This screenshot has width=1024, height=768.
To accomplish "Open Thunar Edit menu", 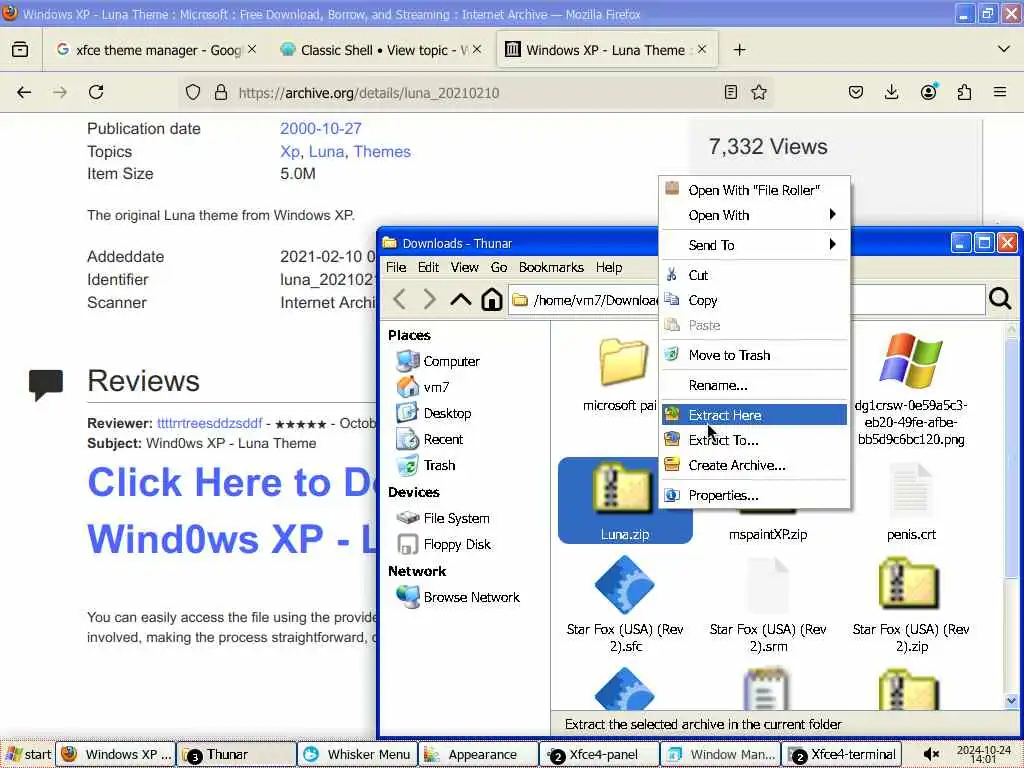I will pyautogui.click(x=428, y=267).
